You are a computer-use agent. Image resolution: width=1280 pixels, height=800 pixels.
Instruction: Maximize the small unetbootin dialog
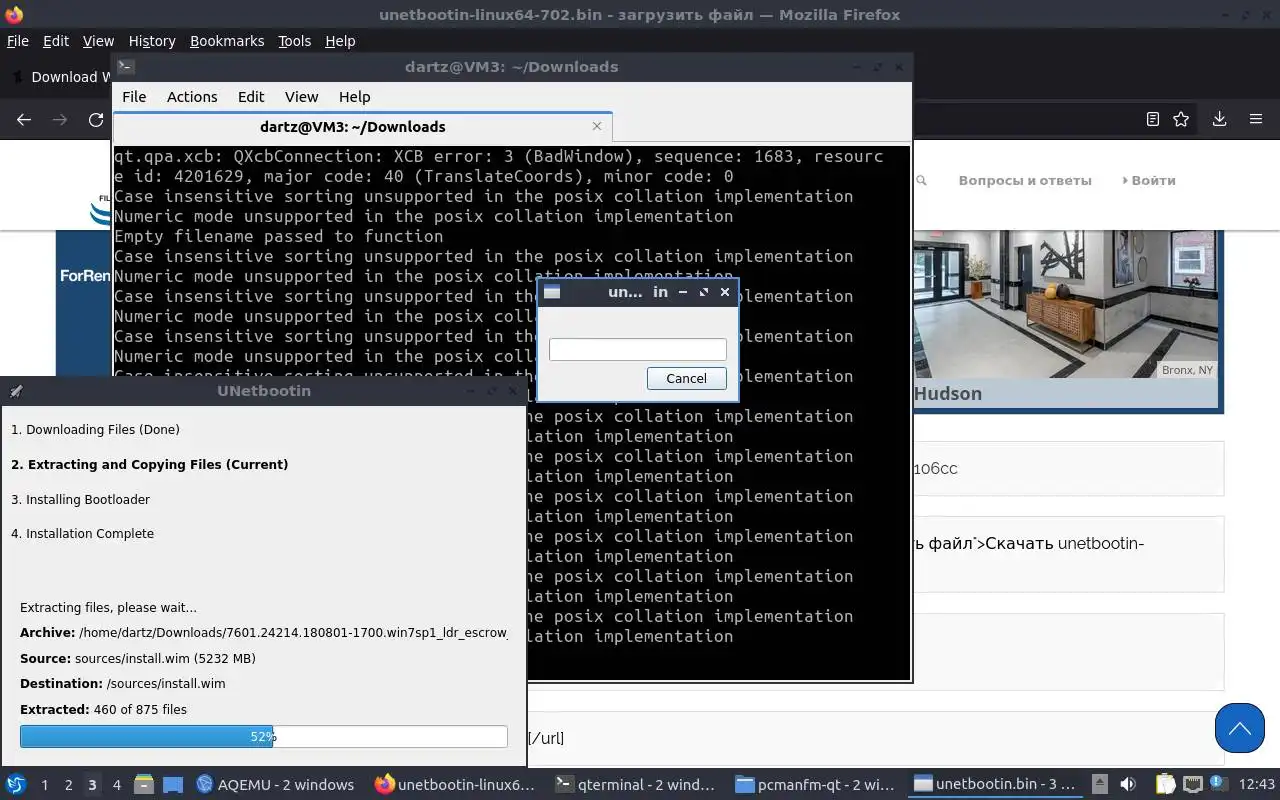pos(704,292)
